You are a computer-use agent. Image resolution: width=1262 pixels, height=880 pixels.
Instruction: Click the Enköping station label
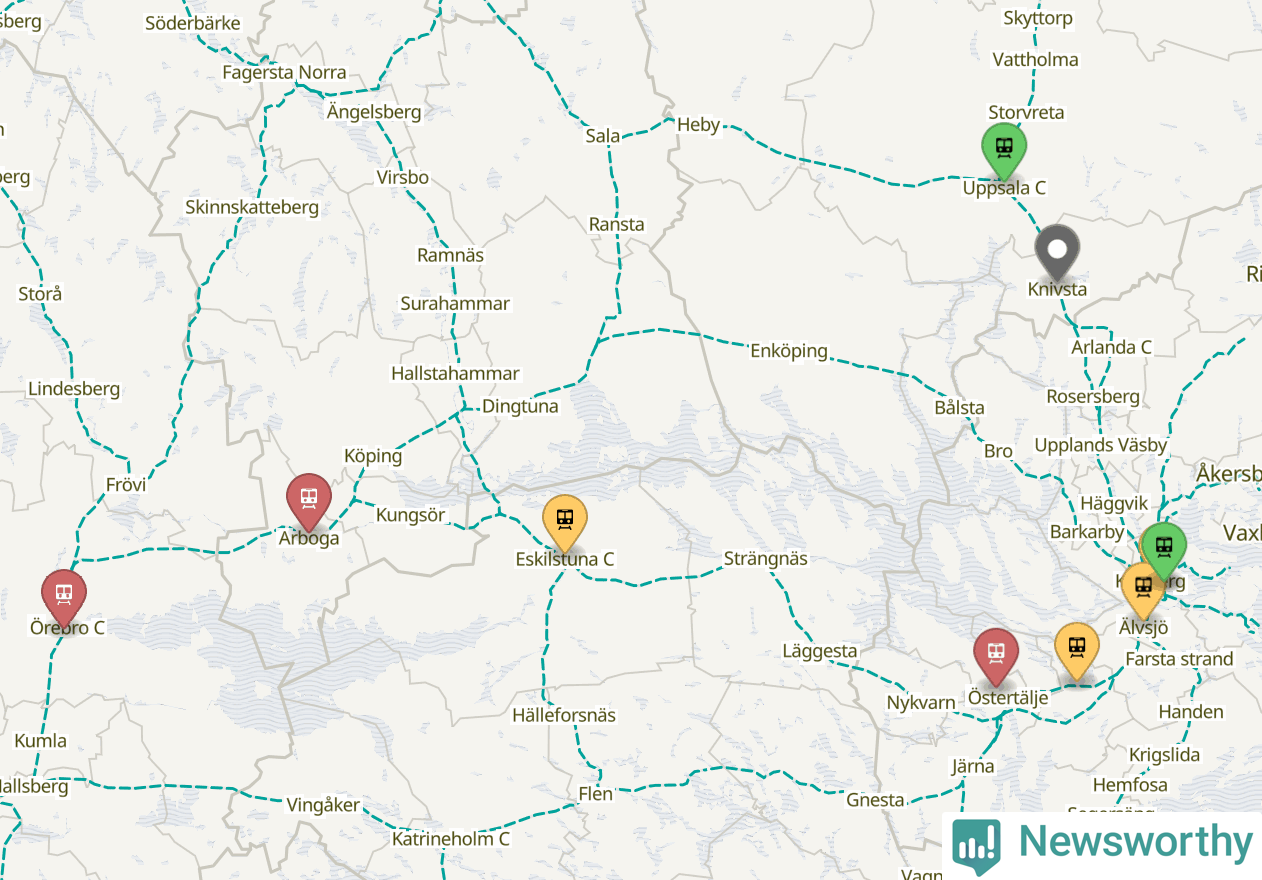click(x=789, y=351)
